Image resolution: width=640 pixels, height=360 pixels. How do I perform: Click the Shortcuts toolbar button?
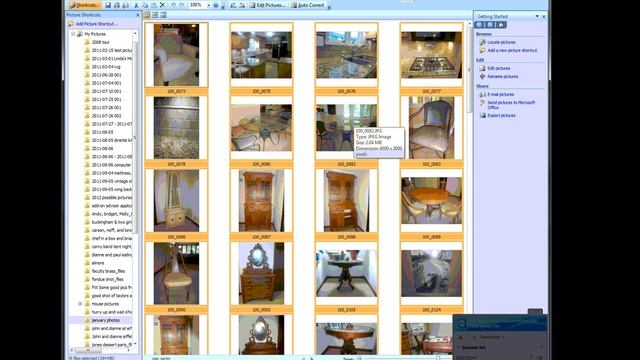pos(84,5)
